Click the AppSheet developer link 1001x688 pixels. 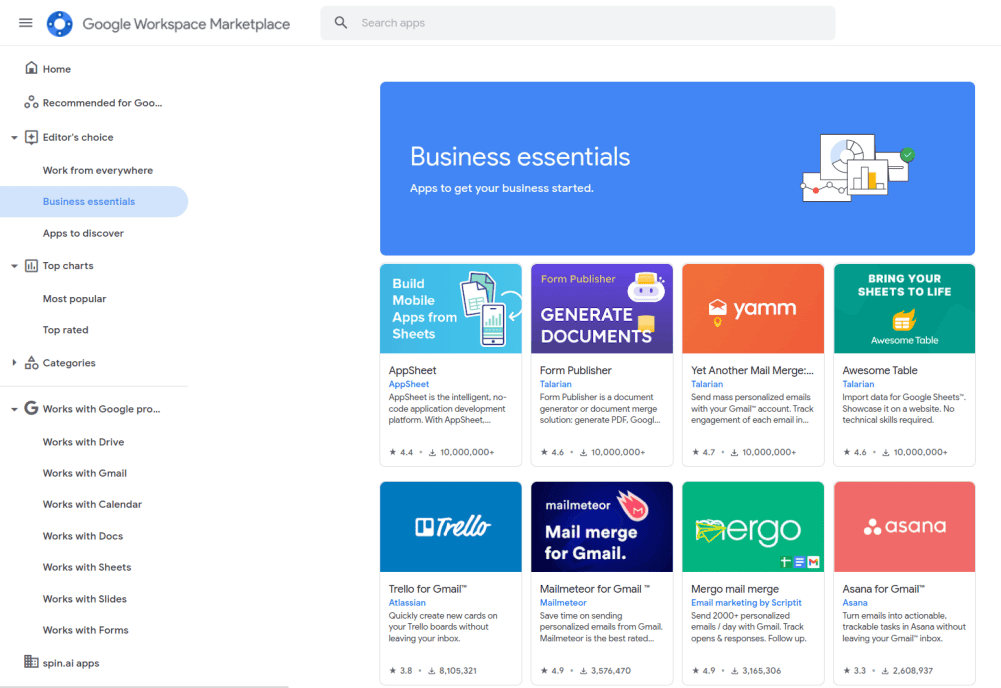409,384
